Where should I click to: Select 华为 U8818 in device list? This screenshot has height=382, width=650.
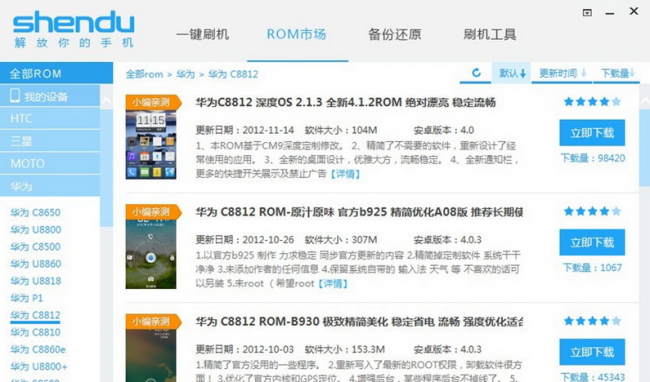[36, 281]
